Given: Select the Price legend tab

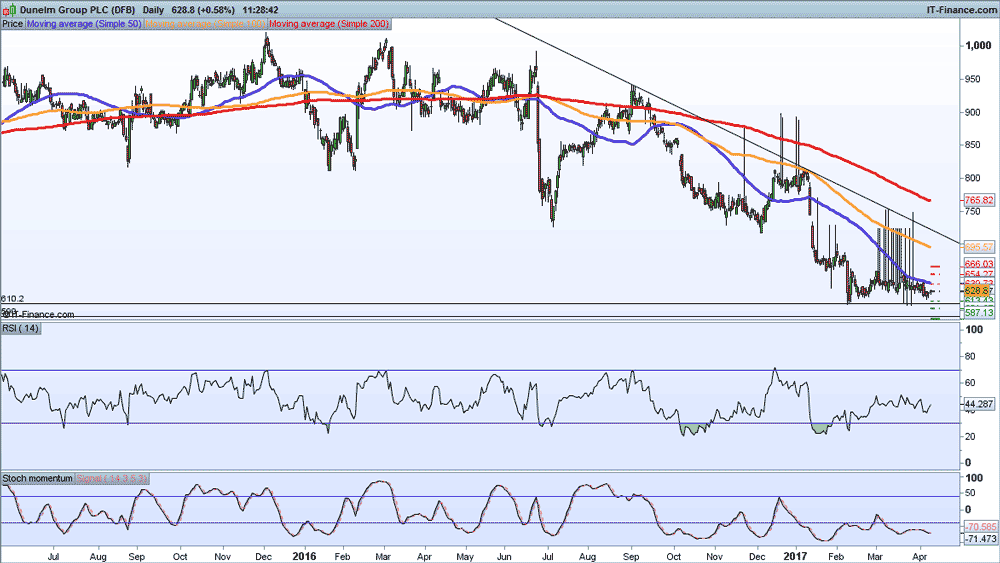Looking at the screenshot, I should click(13, 24).
